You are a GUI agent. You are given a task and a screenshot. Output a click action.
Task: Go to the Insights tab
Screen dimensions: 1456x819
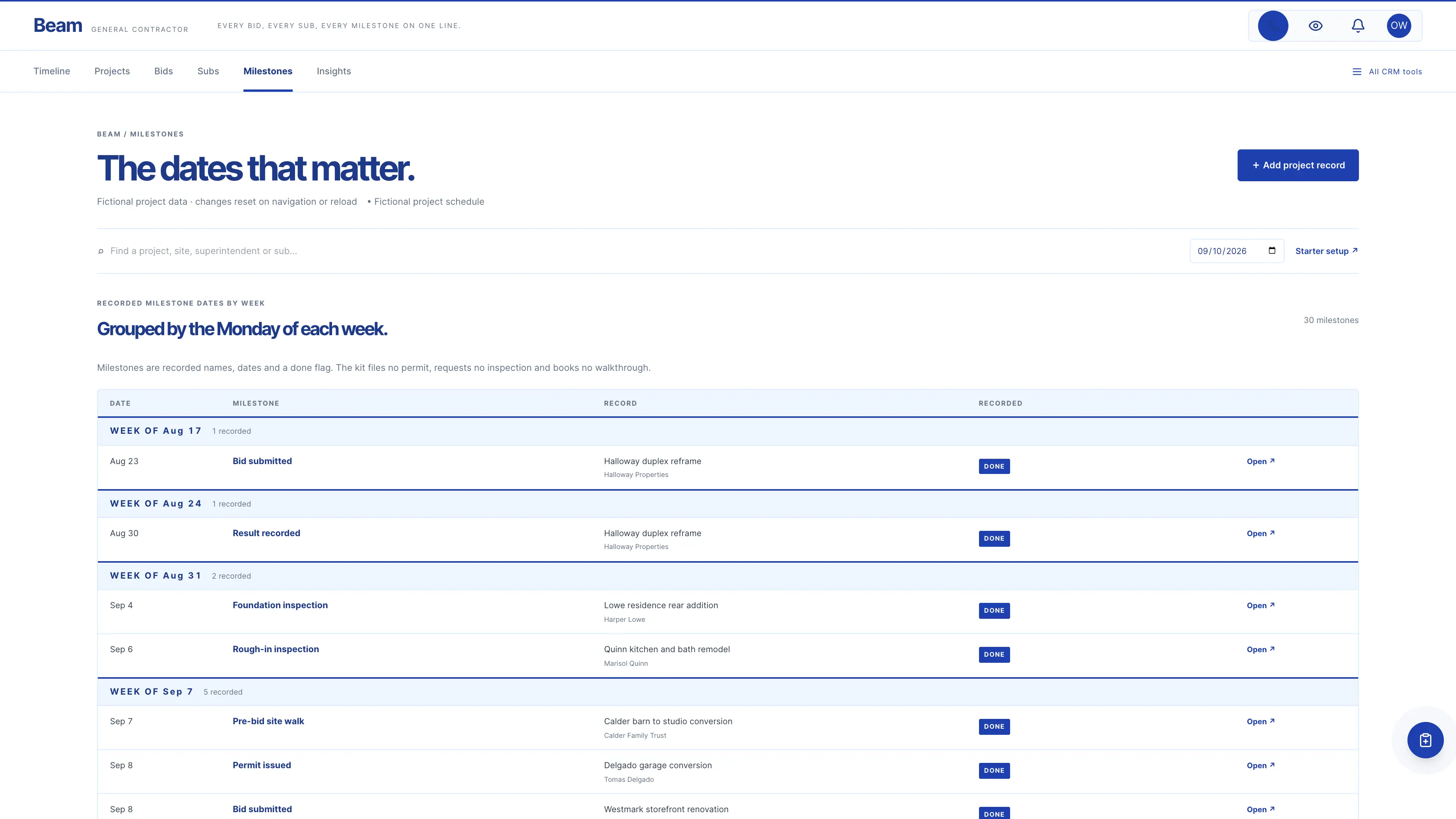(x=334, y=71)
